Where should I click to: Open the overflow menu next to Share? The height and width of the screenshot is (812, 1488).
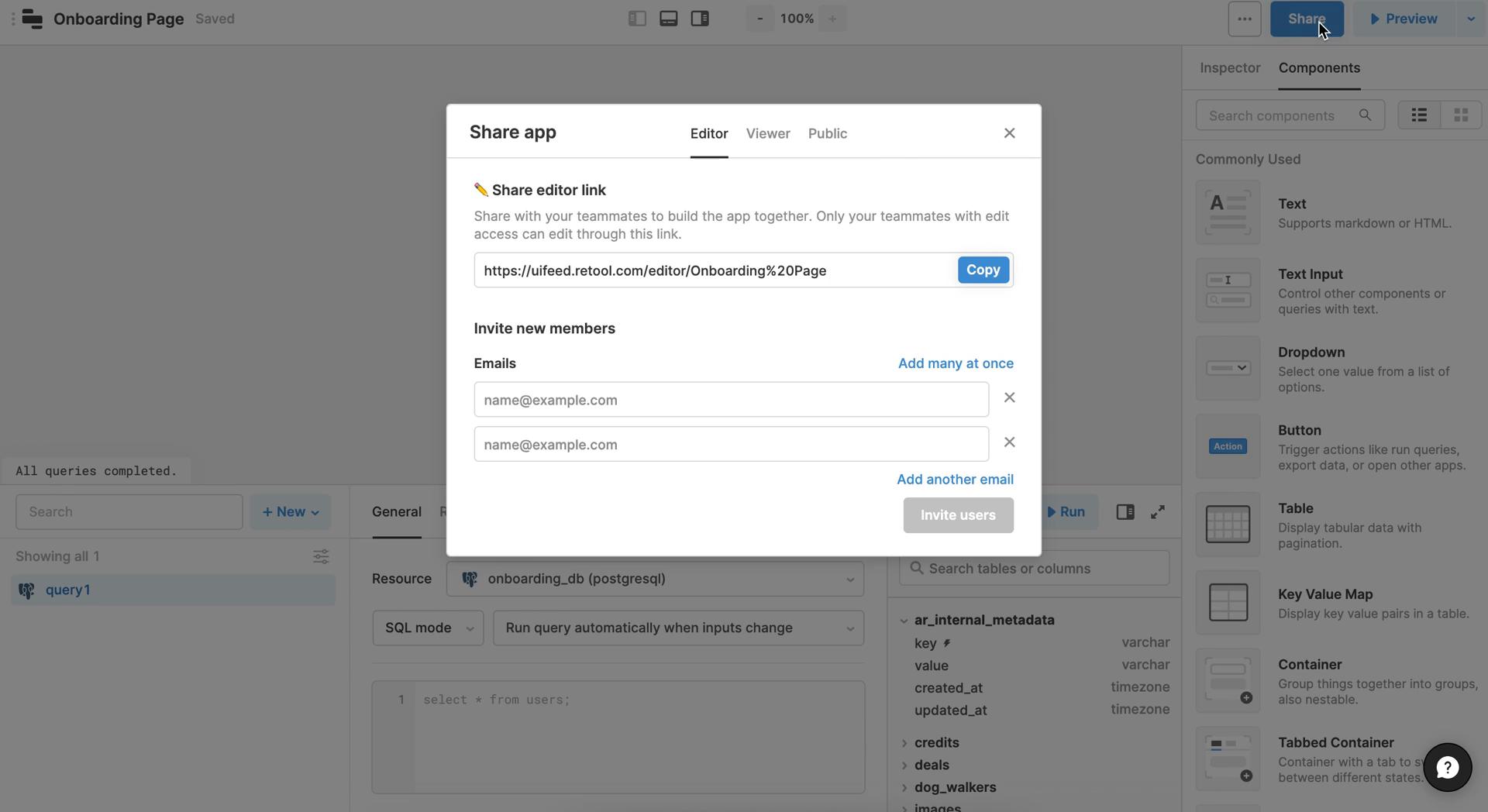(1243, 19)
